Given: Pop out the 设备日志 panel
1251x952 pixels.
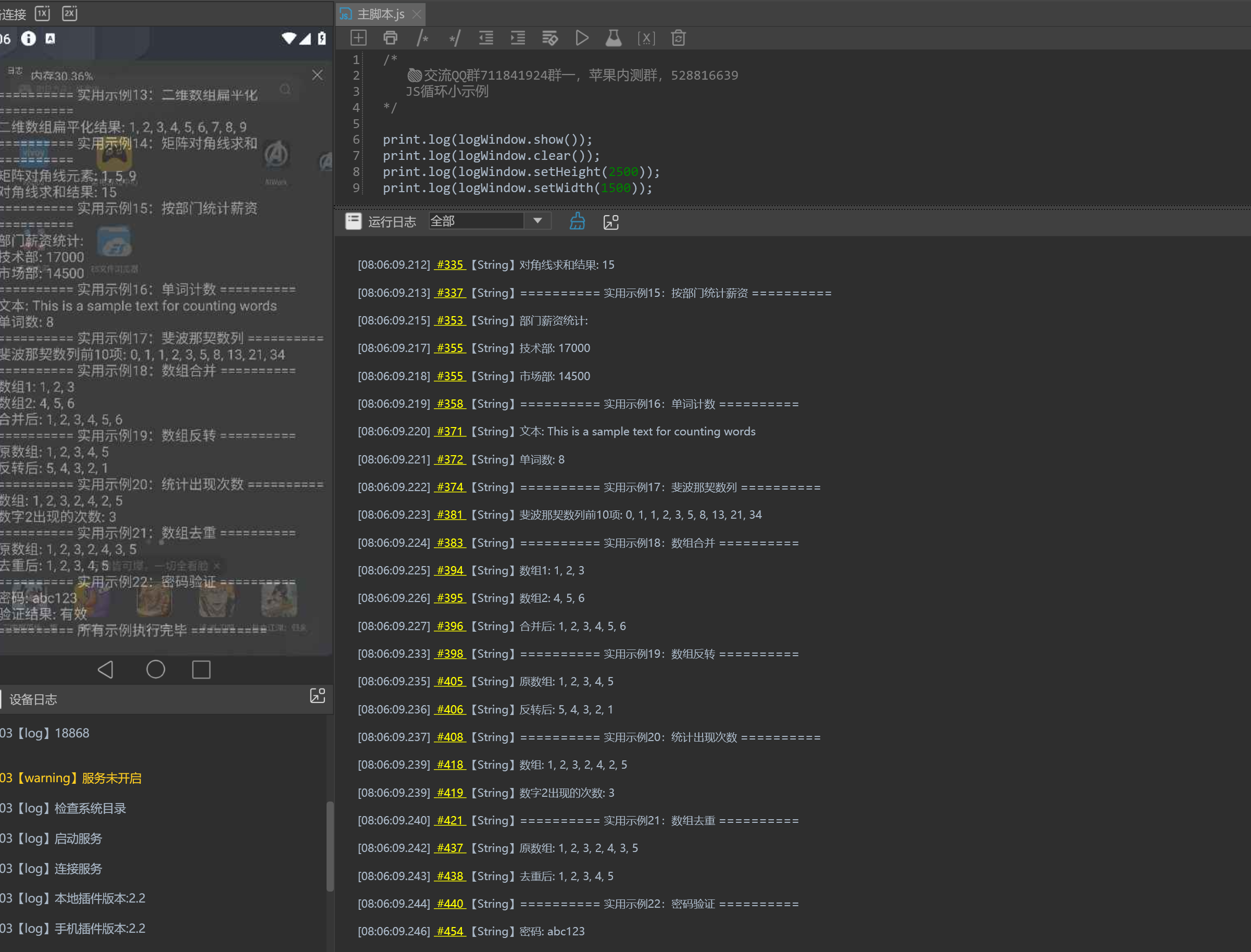Looking at the screenshot, I should [317, 696].
